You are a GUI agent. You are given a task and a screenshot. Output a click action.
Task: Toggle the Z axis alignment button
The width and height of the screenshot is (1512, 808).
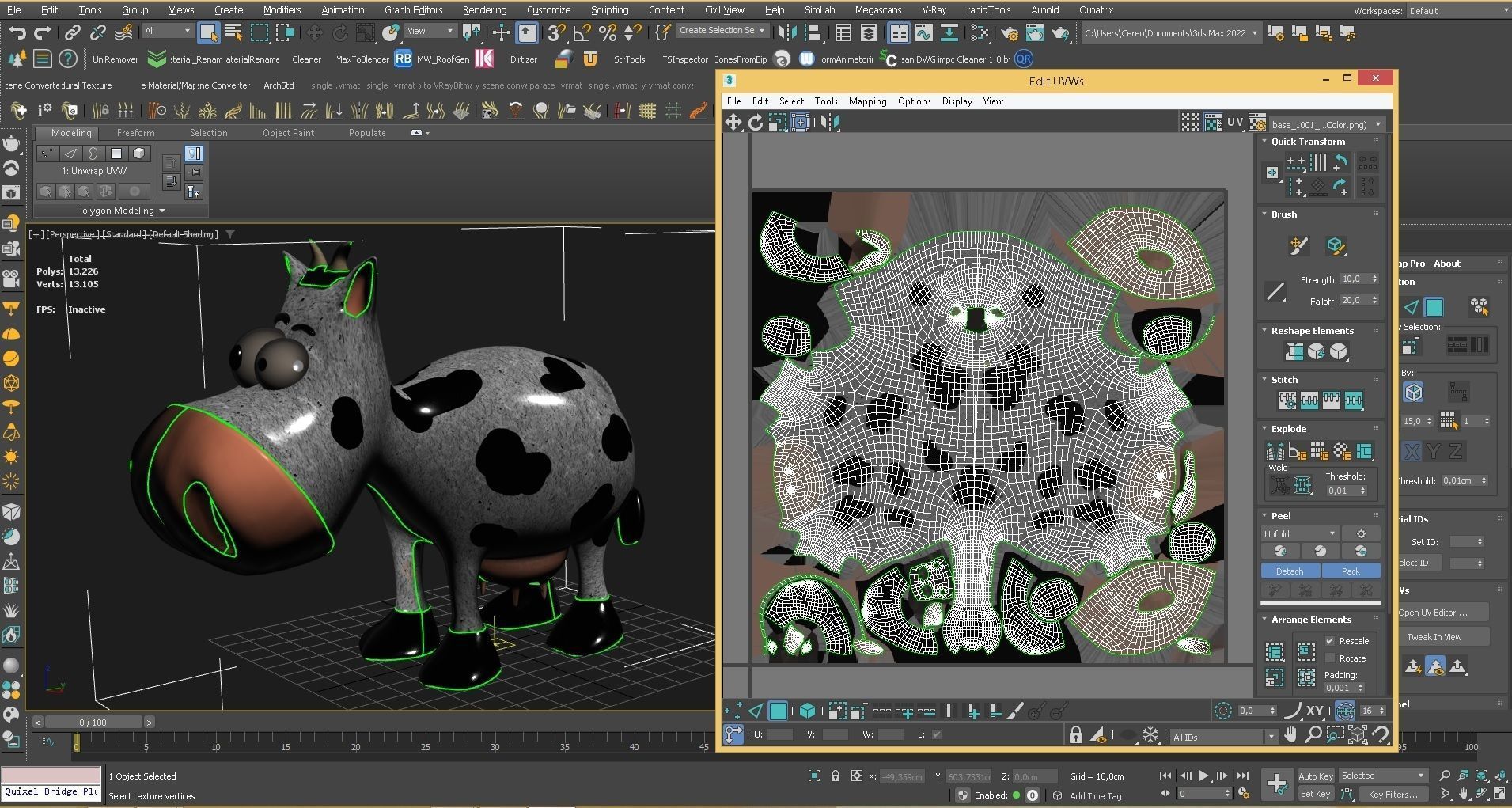click(1456, 452)
